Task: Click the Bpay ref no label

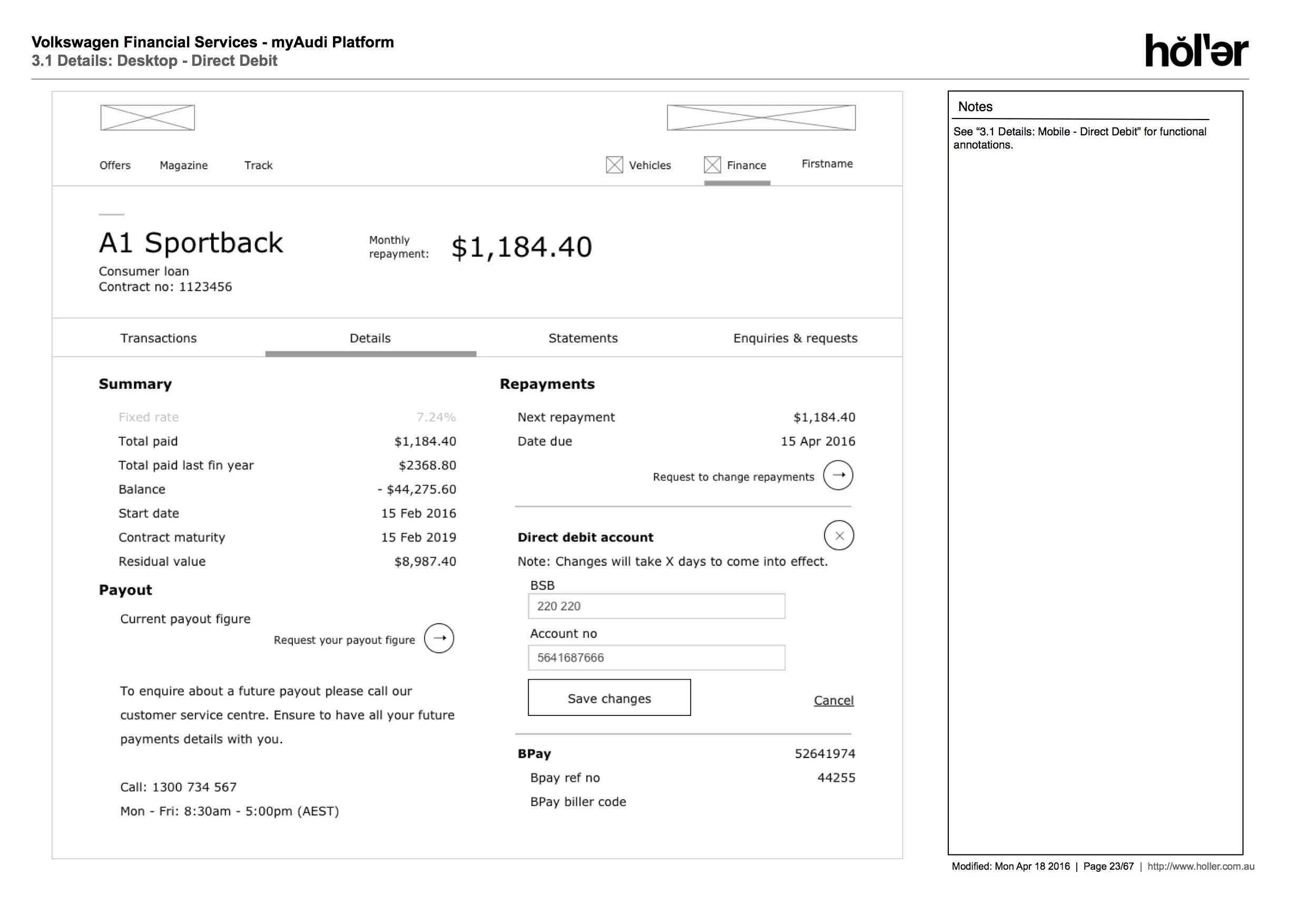Action: coord(565,778)
